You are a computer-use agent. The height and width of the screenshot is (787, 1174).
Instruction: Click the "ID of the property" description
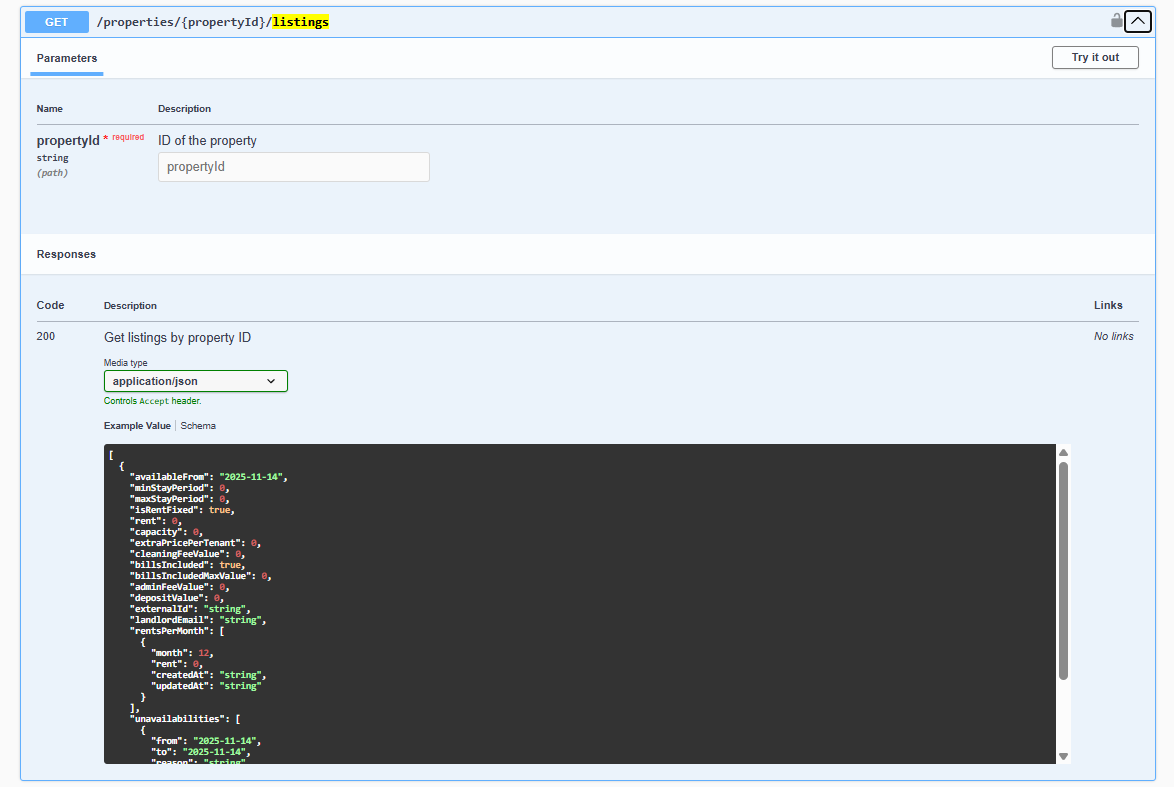pyautogui.click(x=207, y=141)
